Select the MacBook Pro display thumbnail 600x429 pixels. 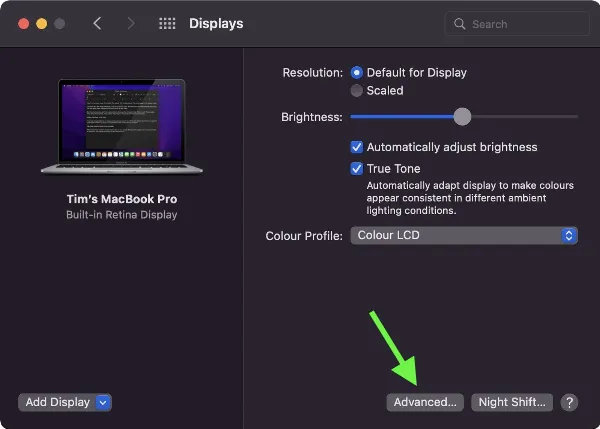pyautogui.click(x=122, y=127)
